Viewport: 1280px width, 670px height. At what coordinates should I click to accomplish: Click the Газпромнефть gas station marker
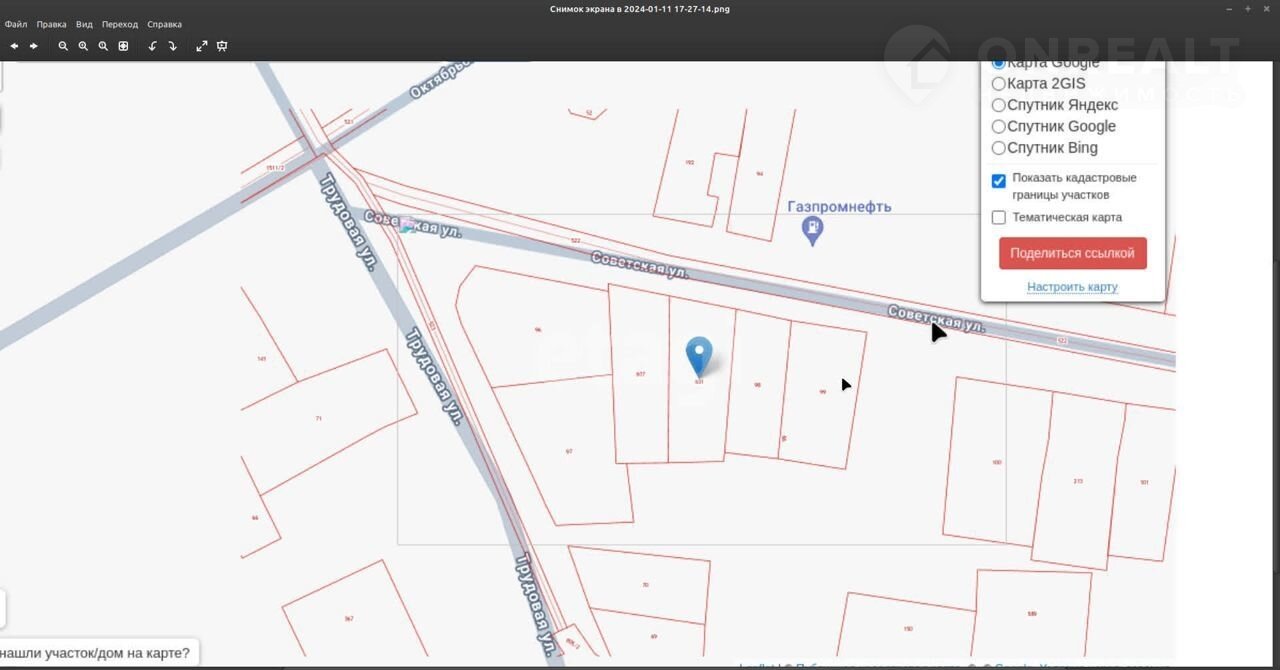tap(814, 231)
